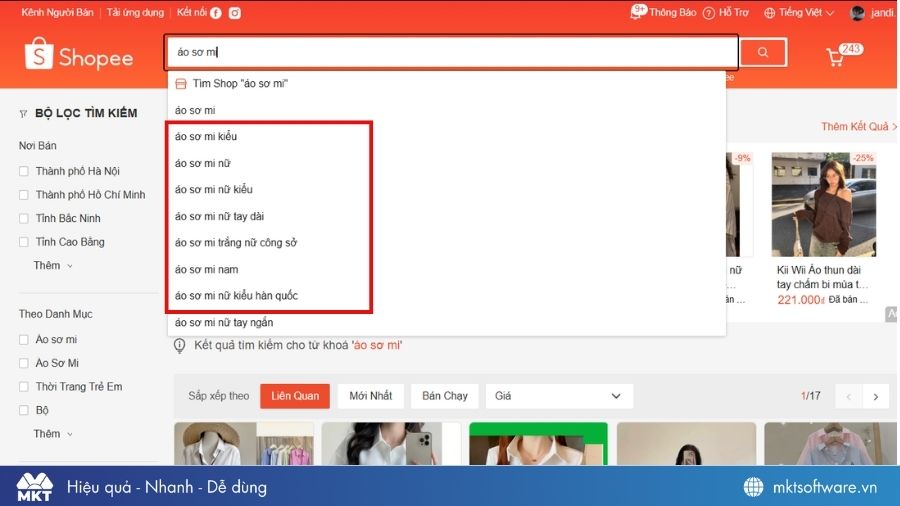The height and width of the screenshot is (506, 900).
Task: Check Thành phố Hồ Chí Minh filter
Action: [24, 195]
